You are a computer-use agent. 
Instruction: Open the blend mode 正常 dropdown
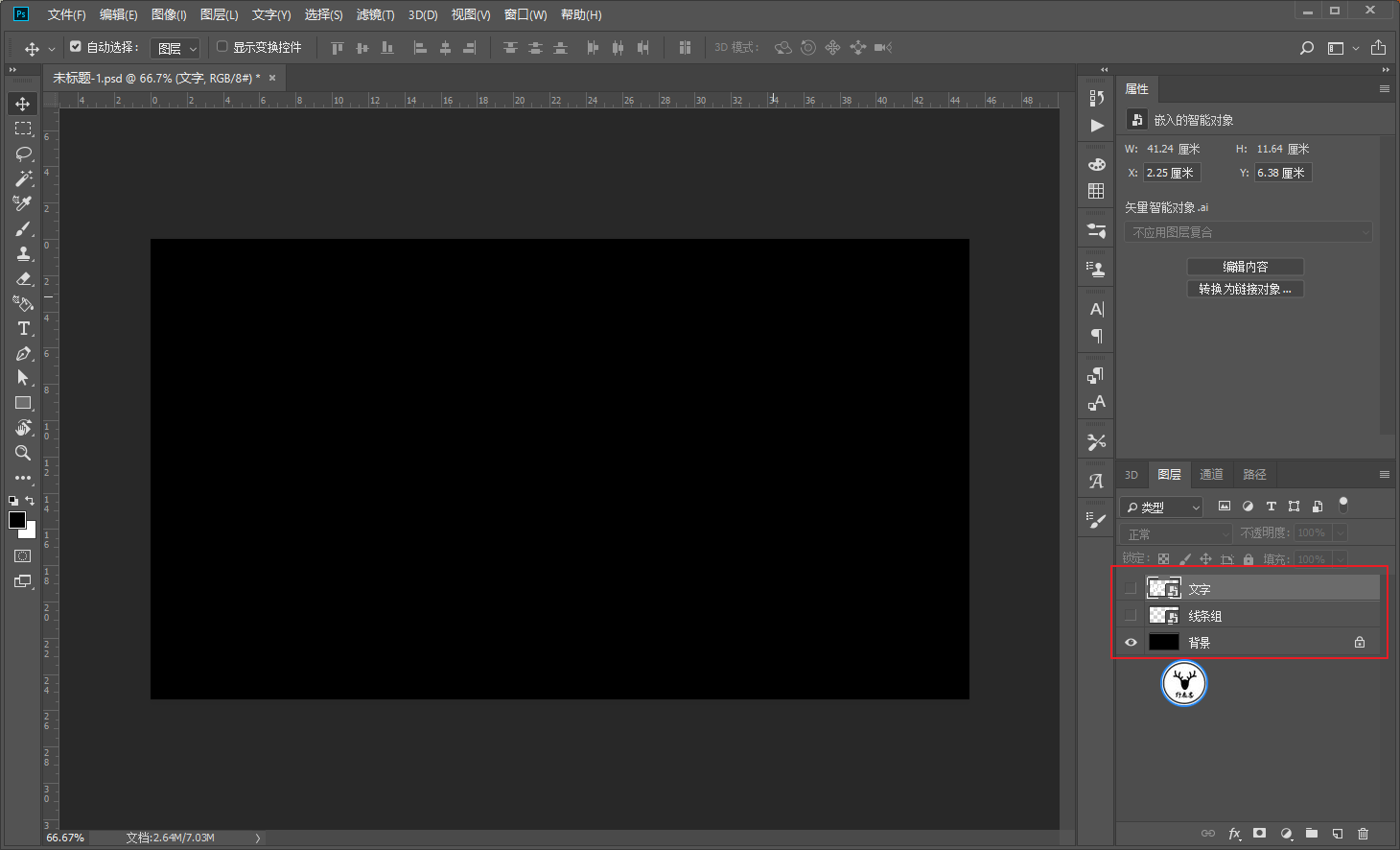point(1176,533)
